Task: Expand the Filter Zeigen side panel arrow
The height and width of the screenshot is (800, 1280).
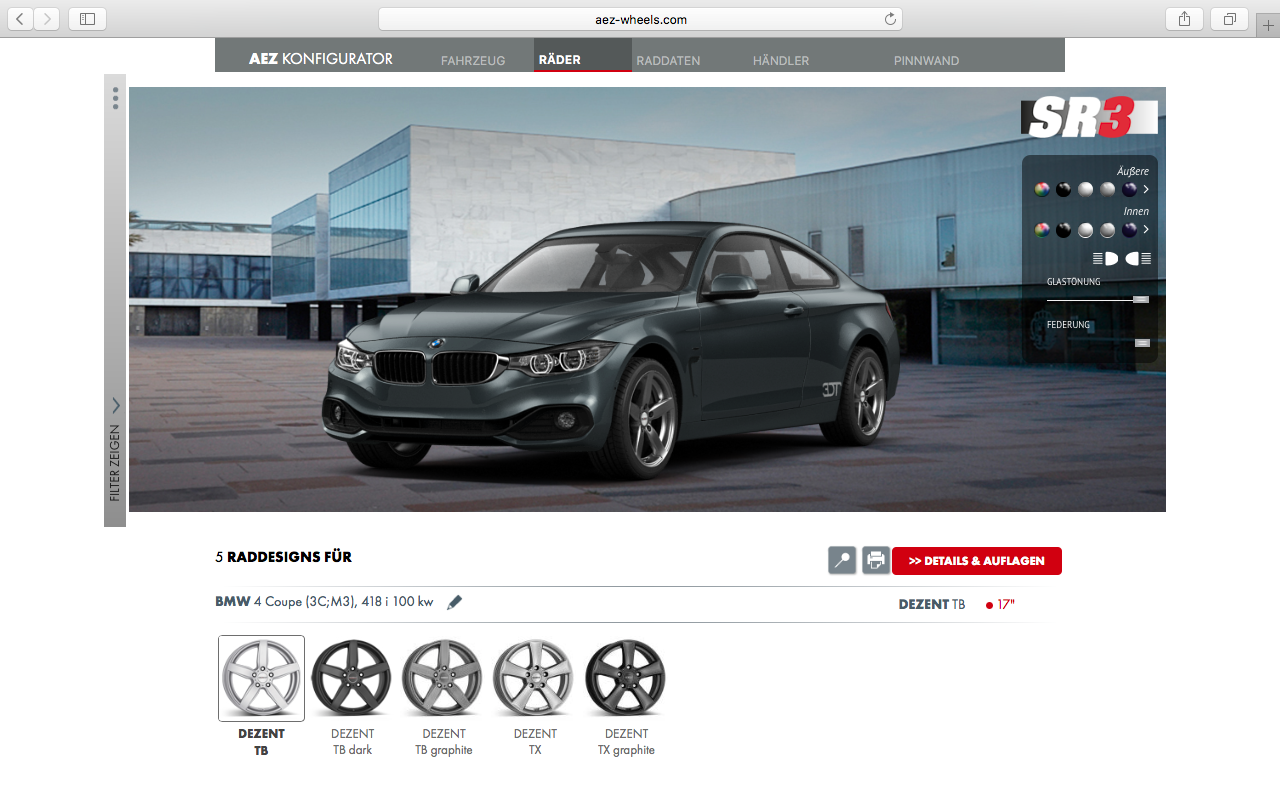Action: 115,405
